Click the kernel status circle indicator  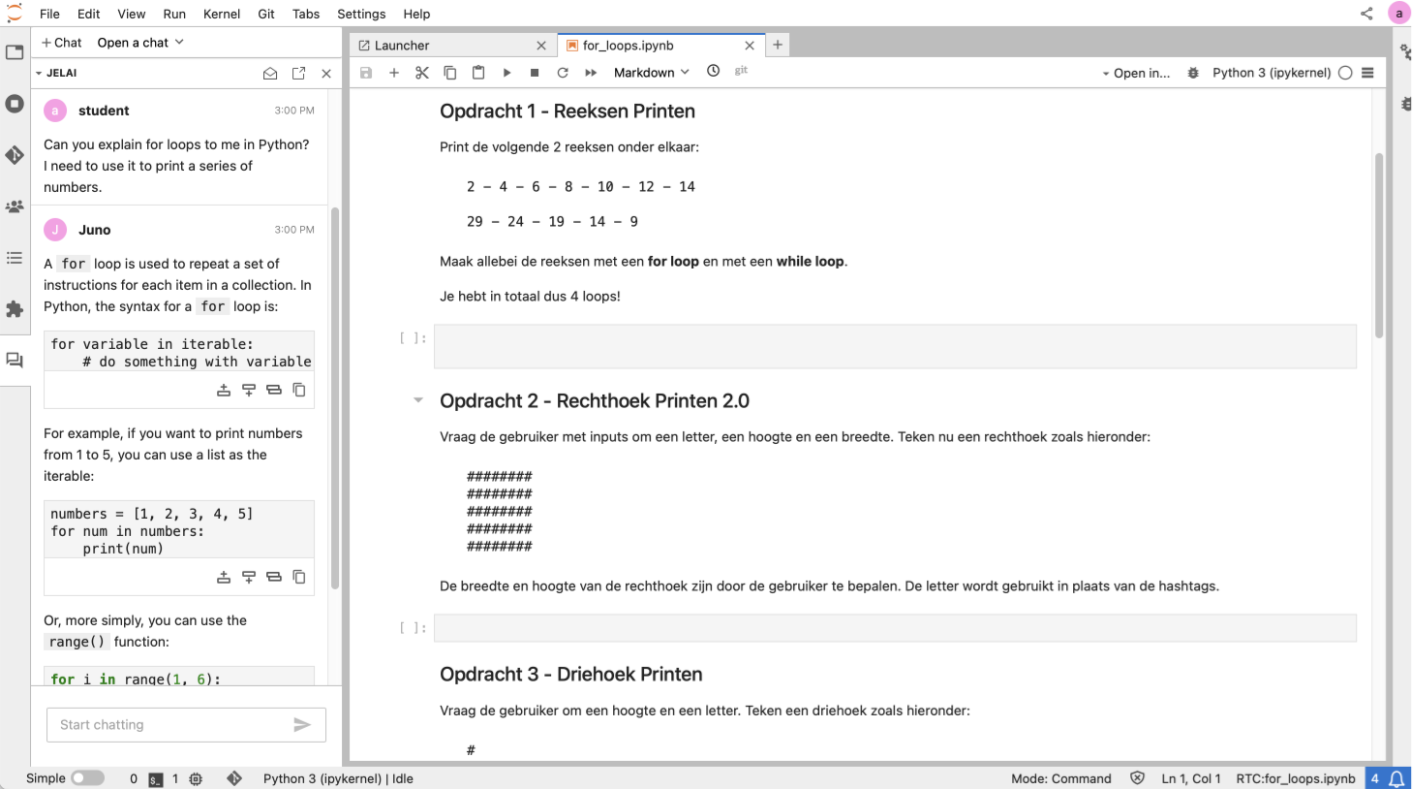(1345, 73)
